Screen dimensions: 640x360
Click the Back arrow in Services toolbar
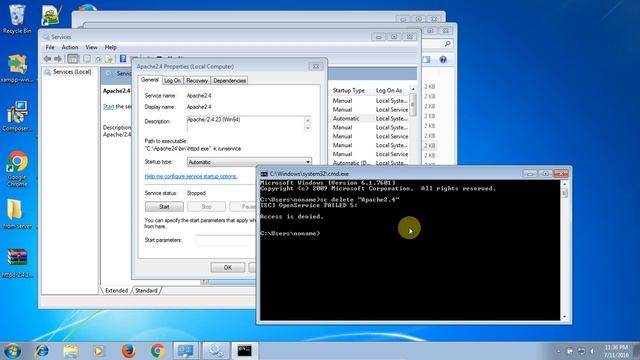47,59
